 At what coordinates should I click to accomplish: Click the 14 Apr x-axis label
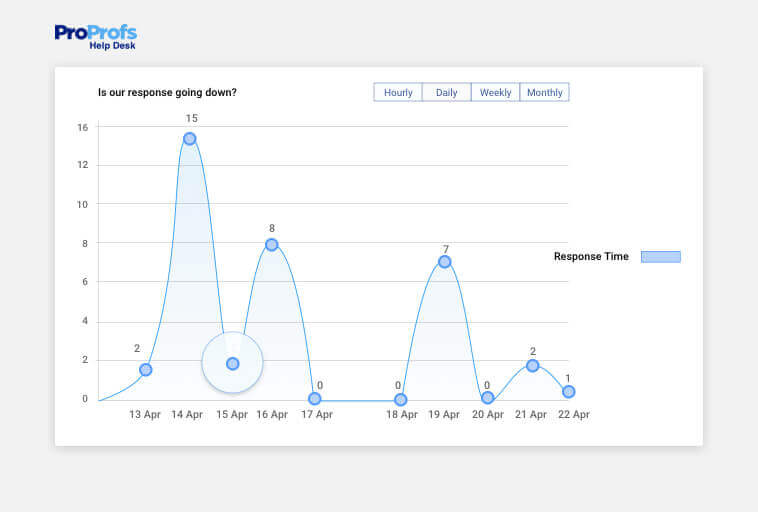point(187,415)
